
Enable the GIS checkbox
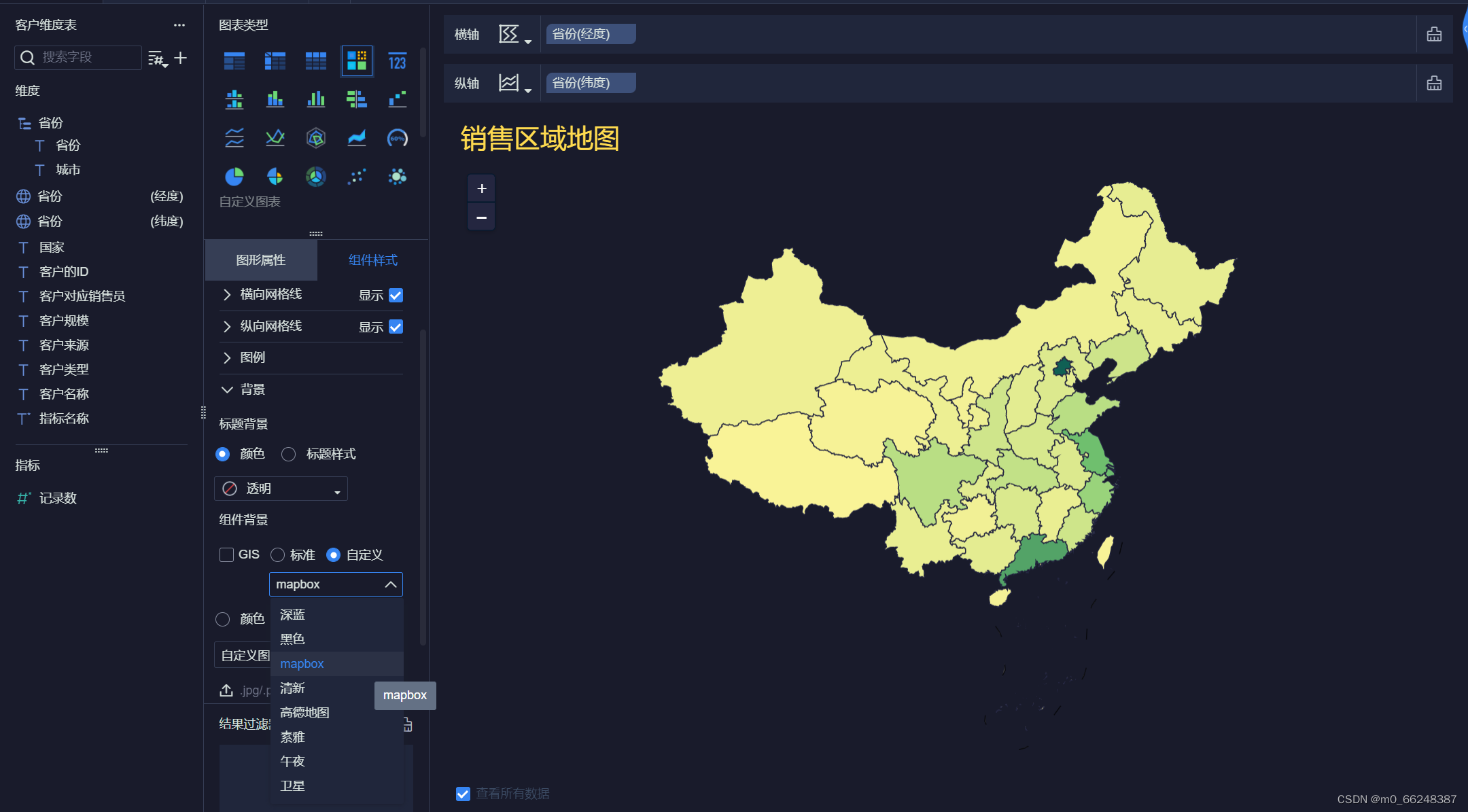[x=227, y=555]
